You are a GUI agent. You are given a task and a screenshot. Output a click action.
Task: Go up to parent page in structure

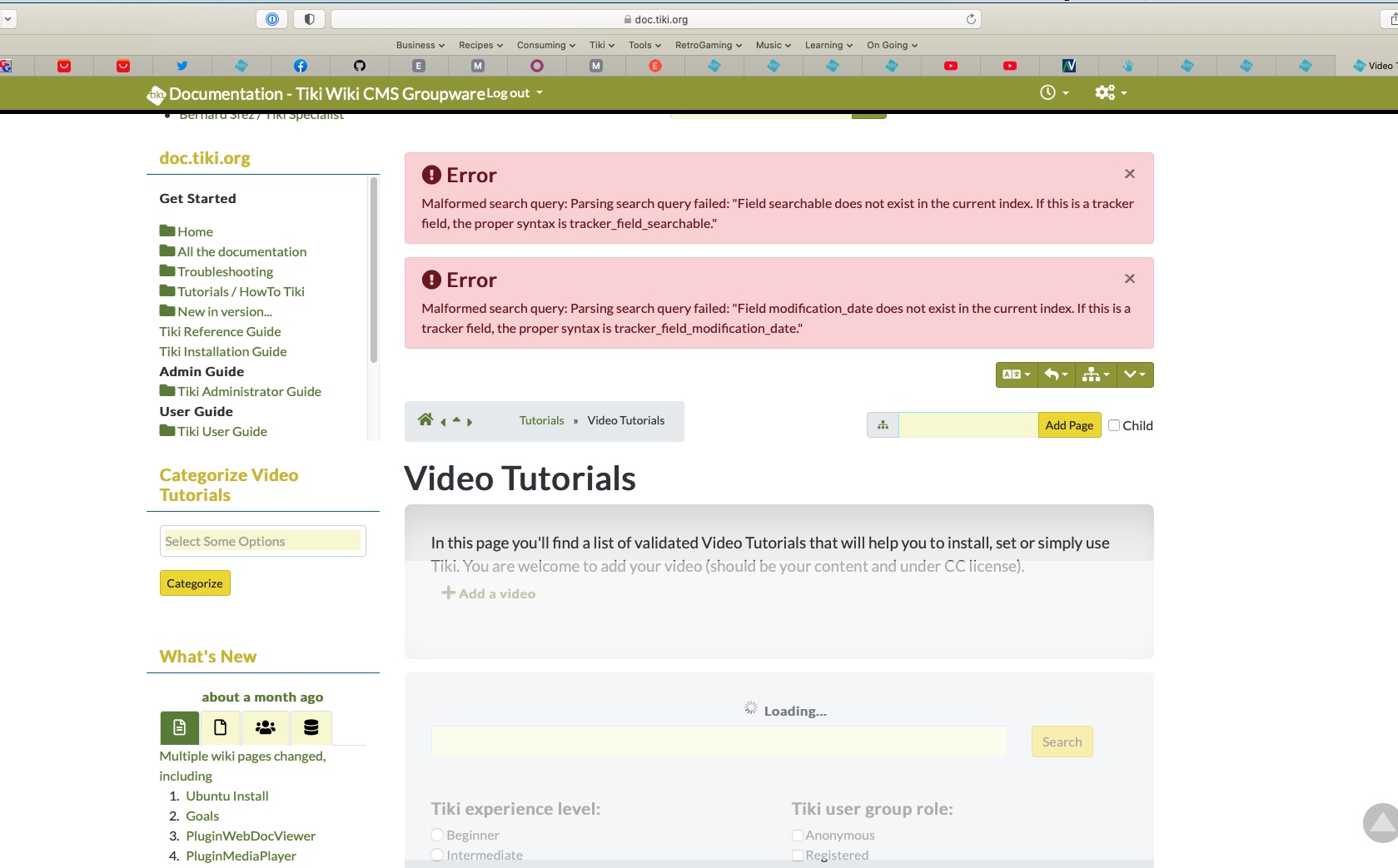(456, 419)
